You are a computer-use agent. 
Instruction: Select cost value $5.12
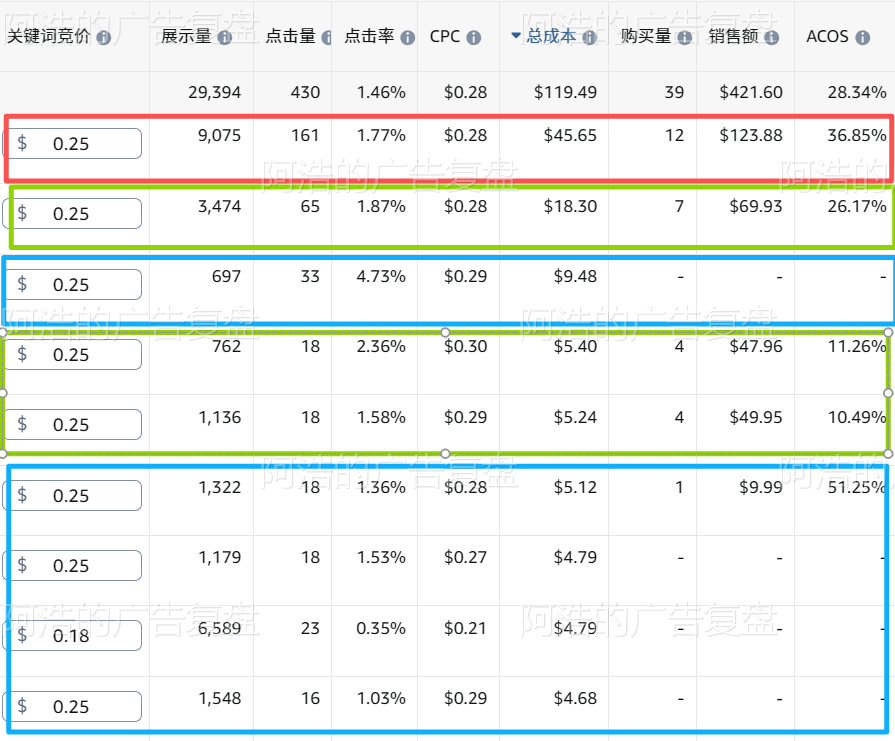(x=575, y=488)
